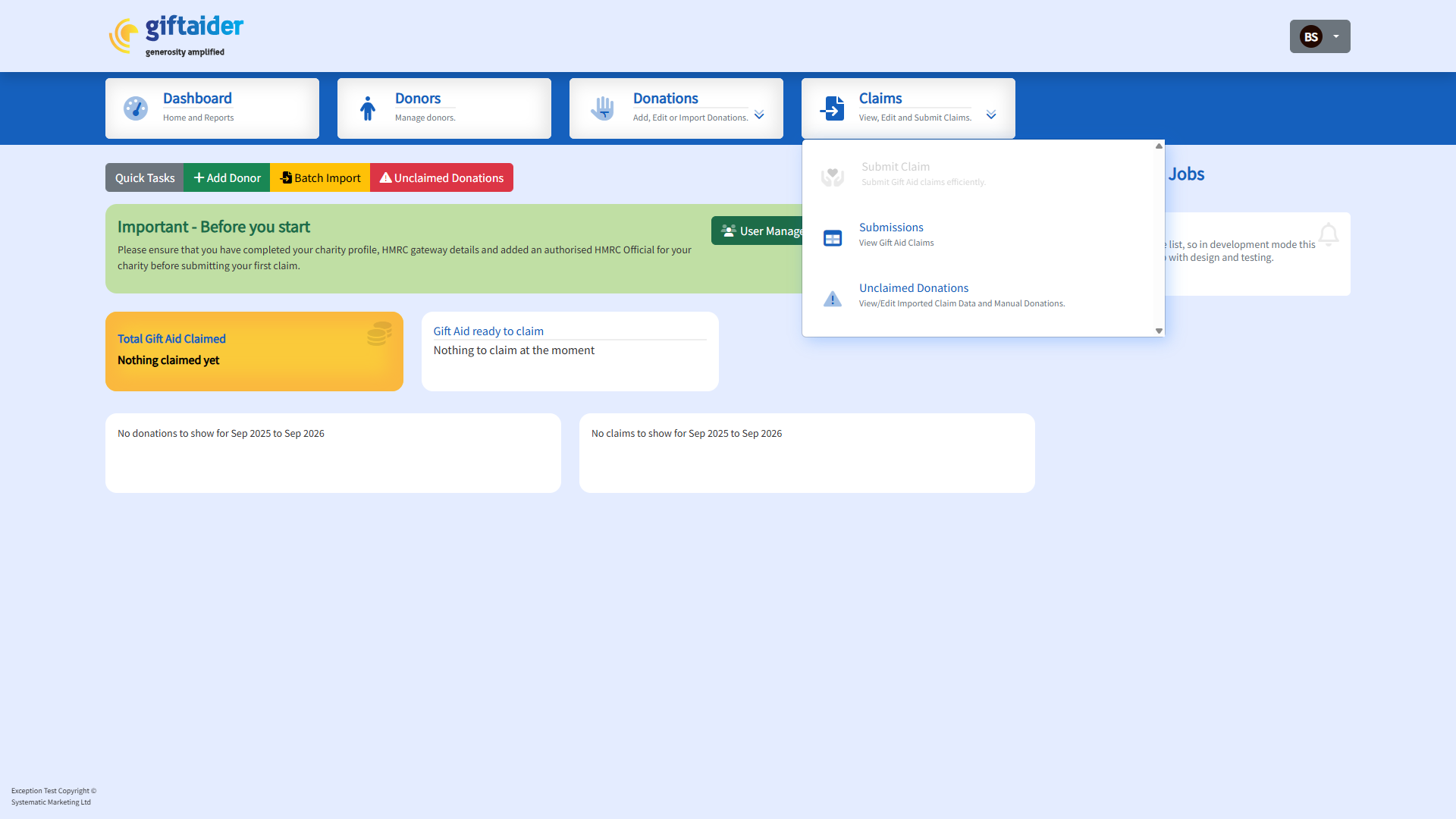Click the giftaider logo
Image resolution: width=1456 pixels, height=819 pixels.
[176, 36]
